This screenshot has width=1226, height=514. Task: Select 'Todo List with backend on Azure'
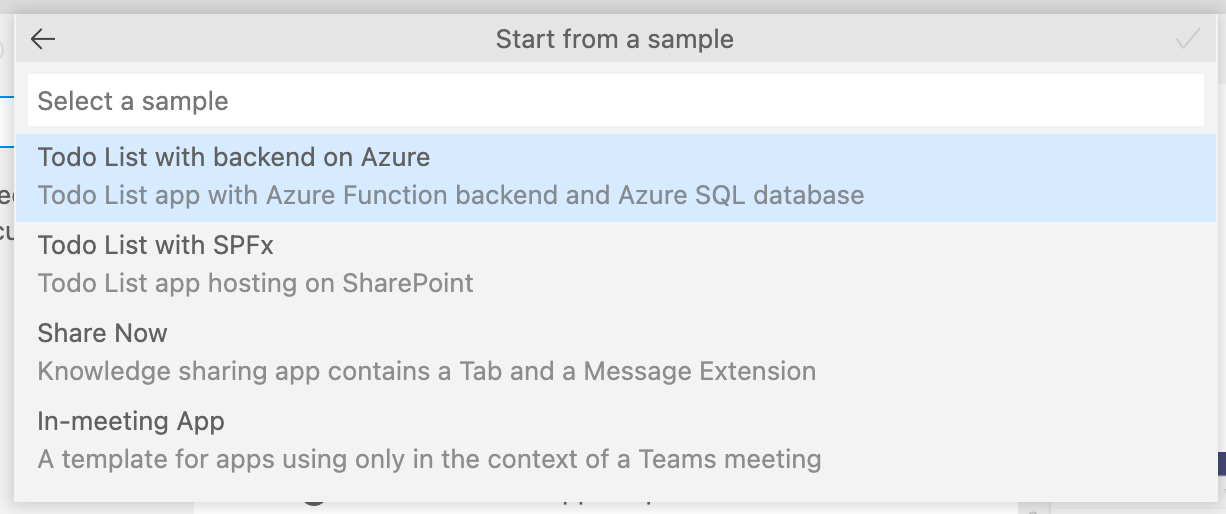click(234, 157)
